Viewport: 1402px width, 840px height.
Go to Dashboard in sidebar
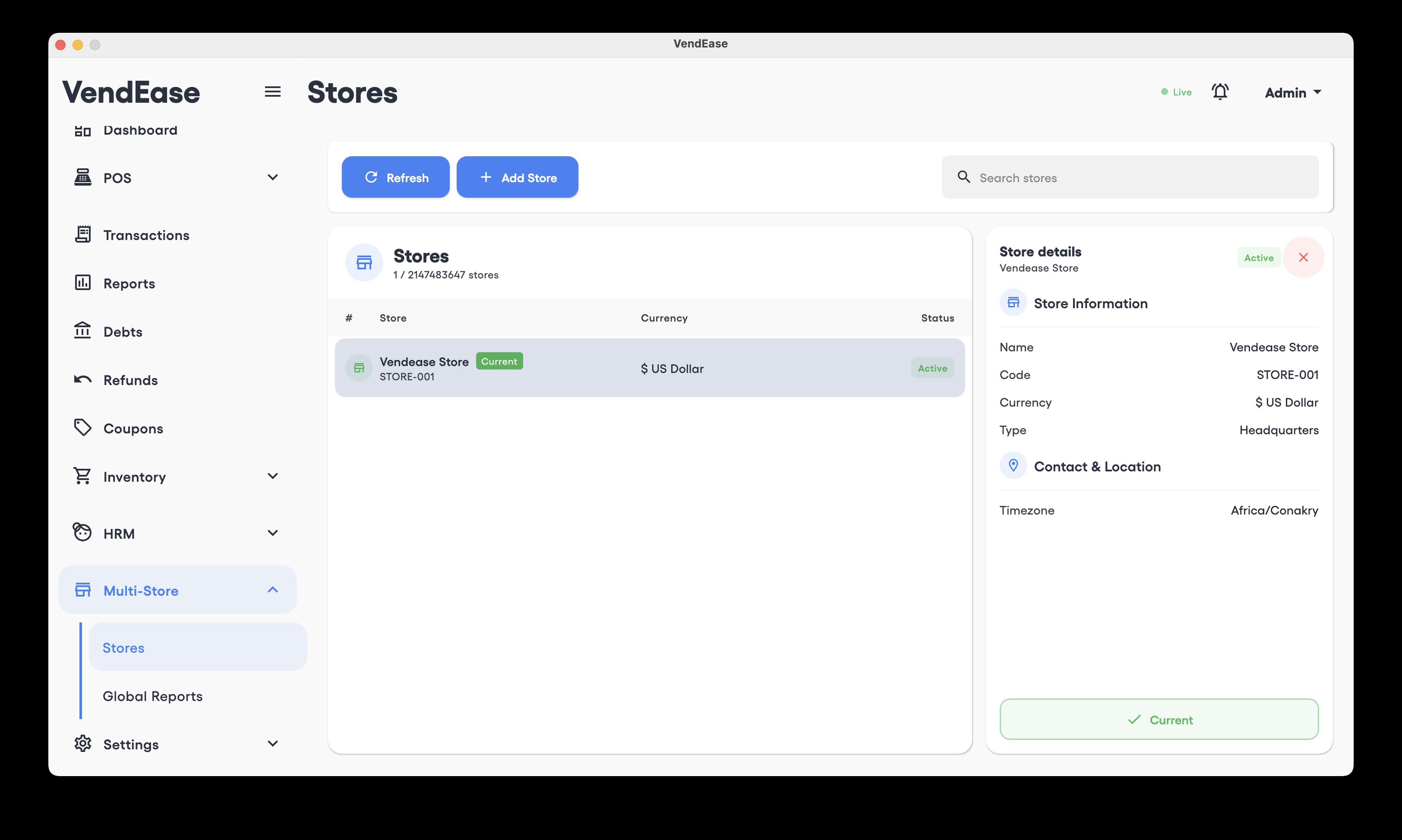click(x=140, y=131)
